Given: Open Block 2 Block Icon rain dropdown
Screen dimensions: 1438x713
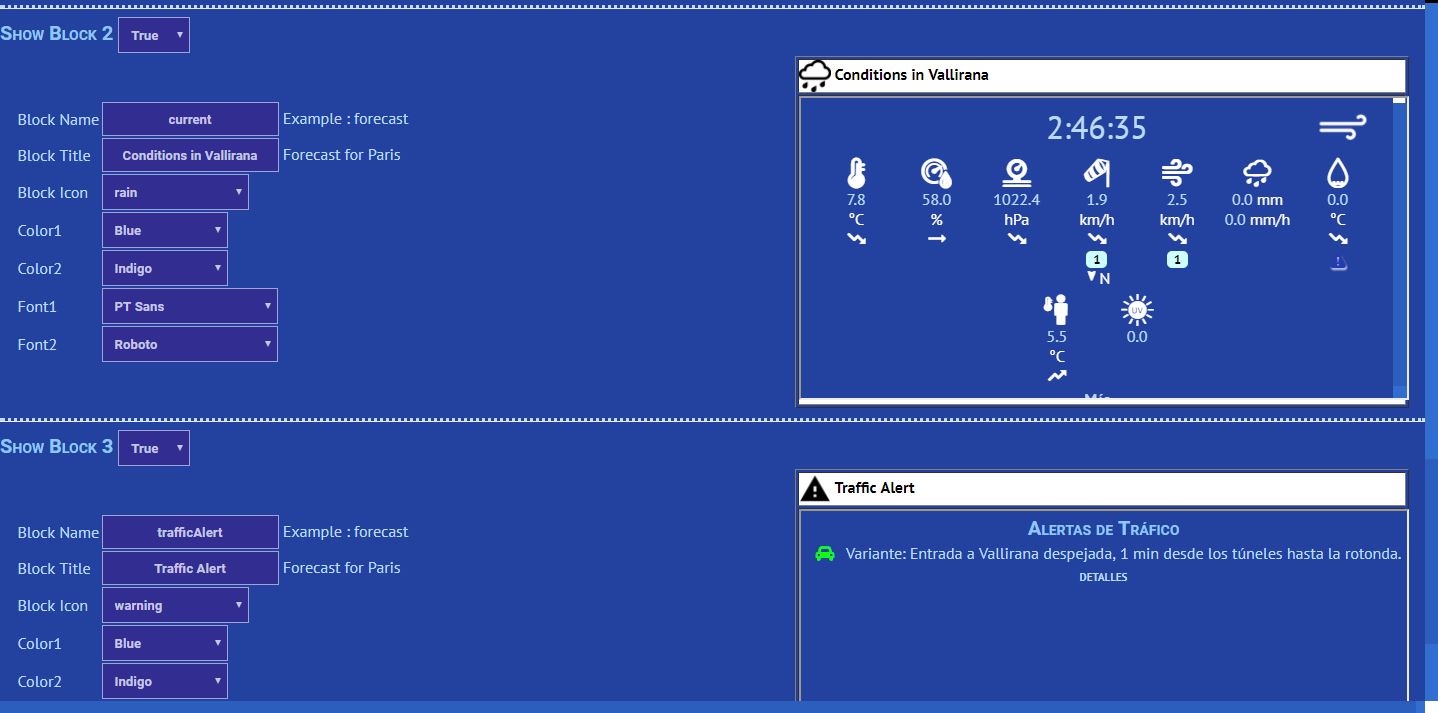Looking at the screenshot, I should pyautogui.click(x=175, y=192).
